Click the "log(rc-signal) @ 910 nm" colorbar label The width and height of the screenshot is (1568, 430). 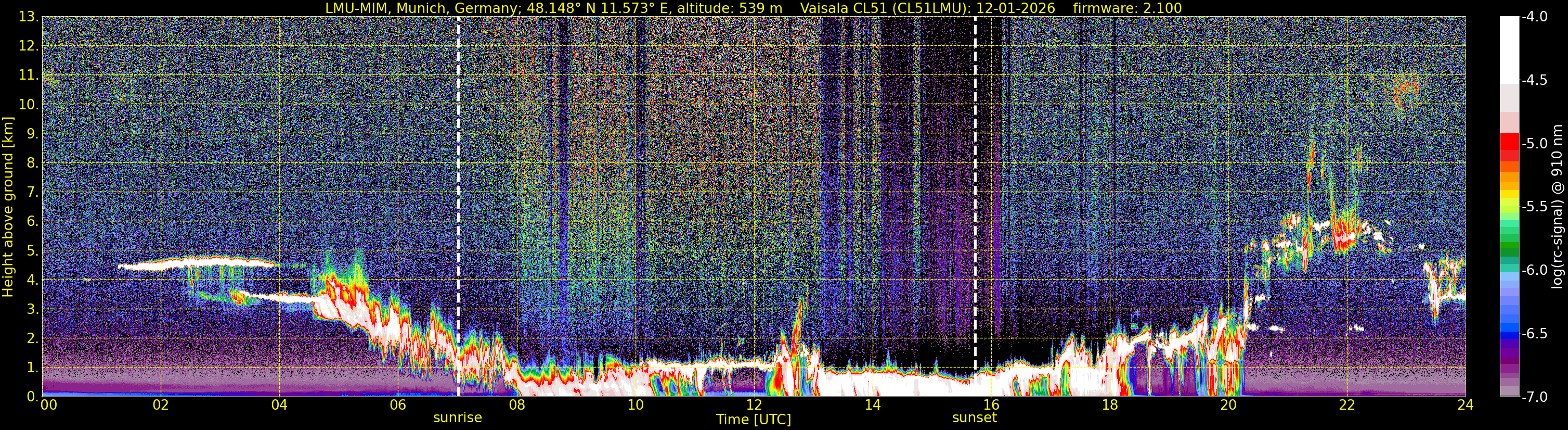1558,207
